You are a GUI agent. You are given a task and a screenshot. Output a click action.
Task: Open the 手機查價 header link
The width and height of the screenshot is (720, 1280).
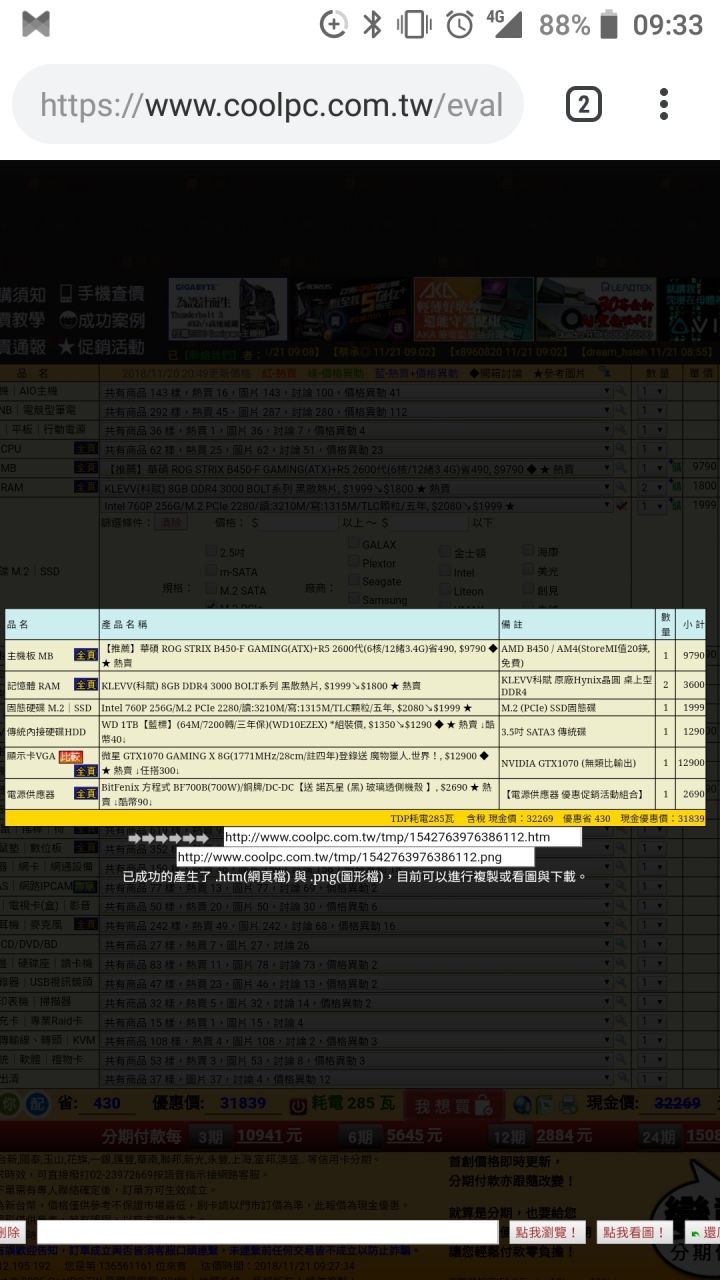101,294
